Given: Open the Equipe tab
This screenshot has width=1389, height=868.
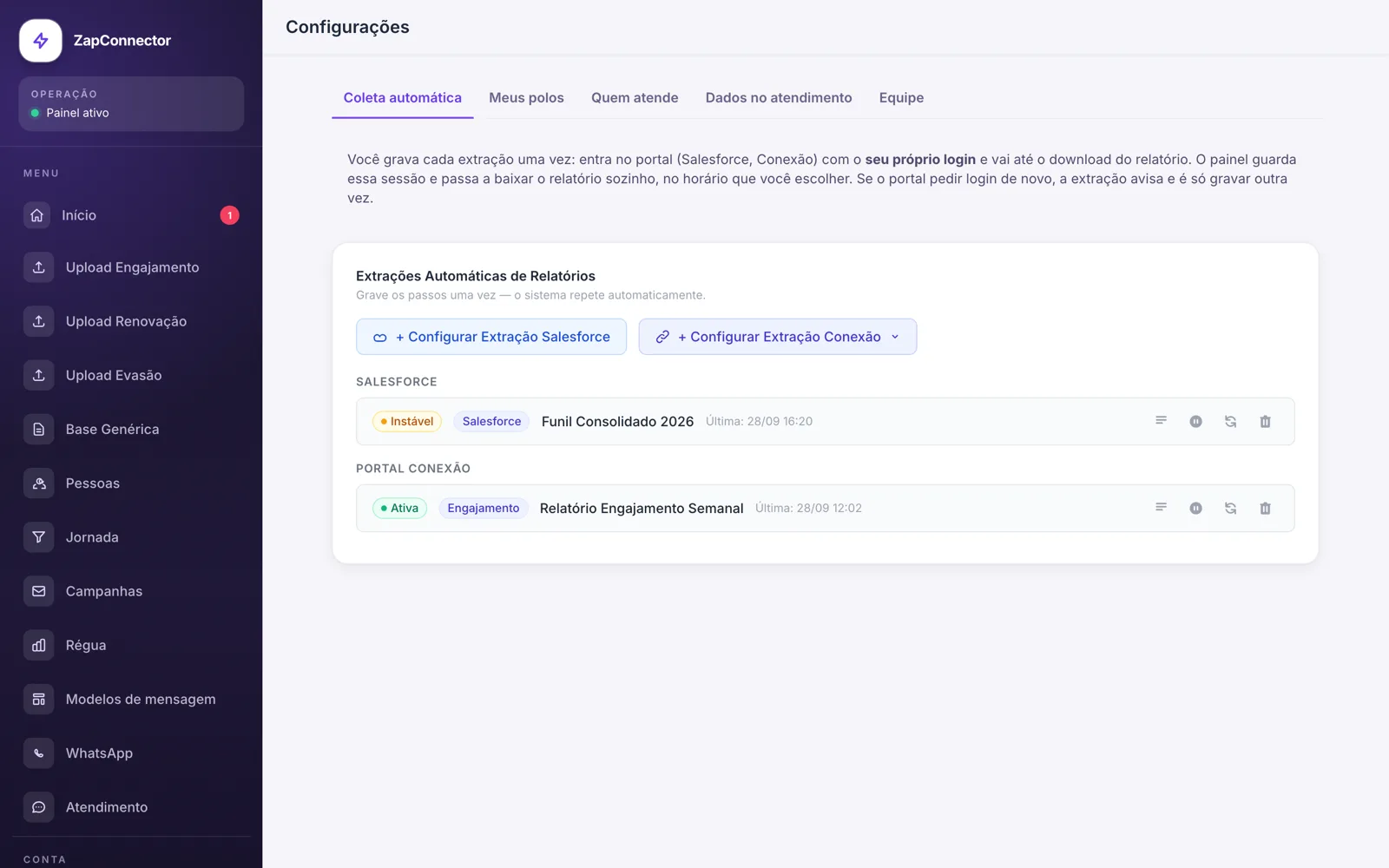Looking at the screenshot, I should tap(901, 98).
